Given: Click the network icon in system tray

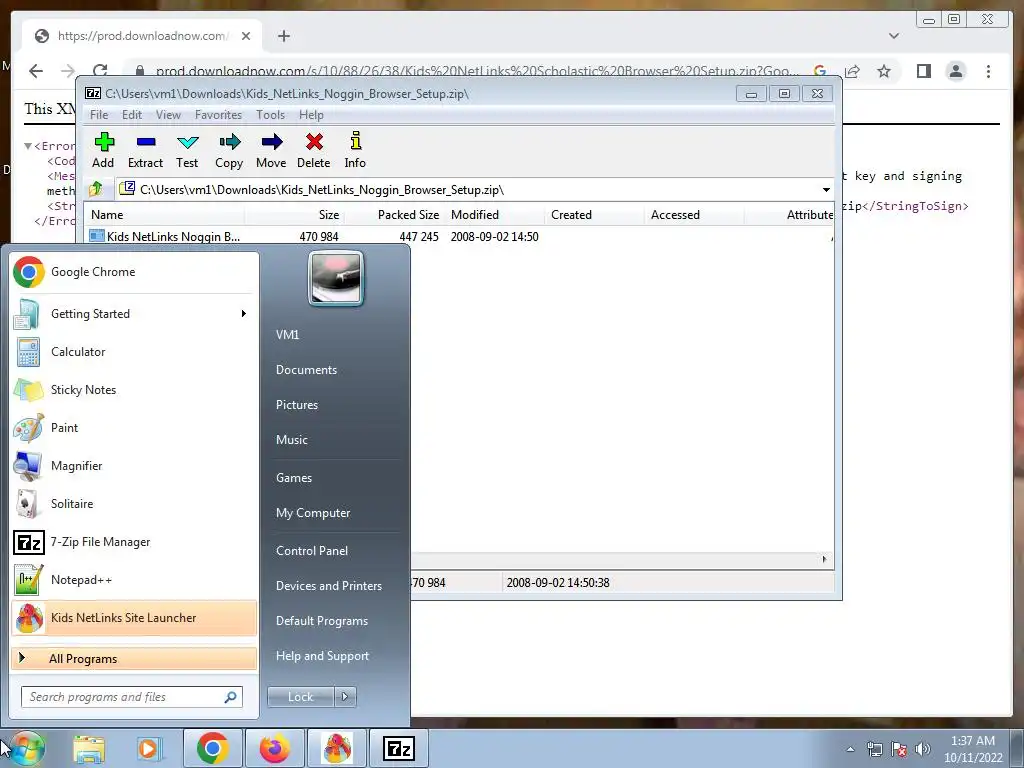Looking at the screenshot, I should tap(874, 749).
